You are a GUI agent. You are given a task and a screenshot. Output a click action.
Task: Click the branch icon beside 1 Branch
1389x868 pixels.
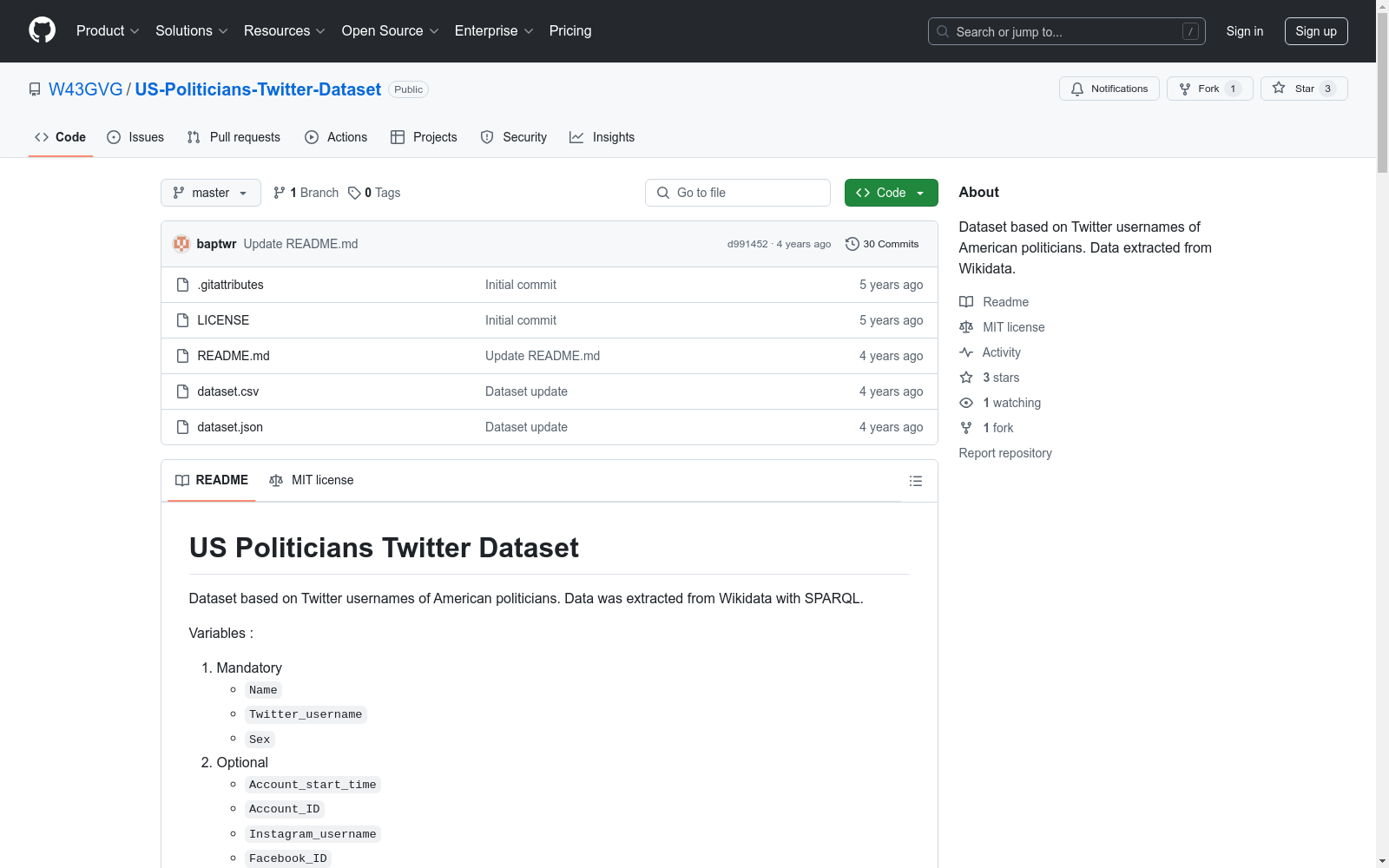pyautogui.click(x=280, y=193)
